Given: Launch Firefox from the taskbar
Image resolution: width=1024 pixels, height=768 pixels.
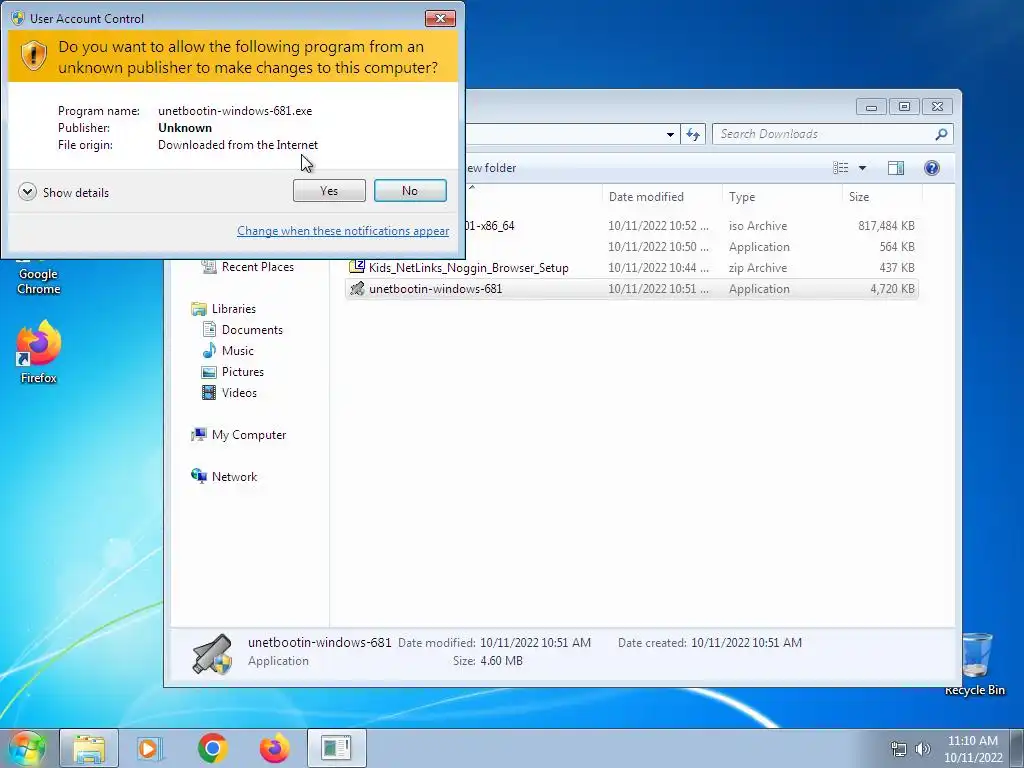Looking at the screenshot, I should click(275, 748).
